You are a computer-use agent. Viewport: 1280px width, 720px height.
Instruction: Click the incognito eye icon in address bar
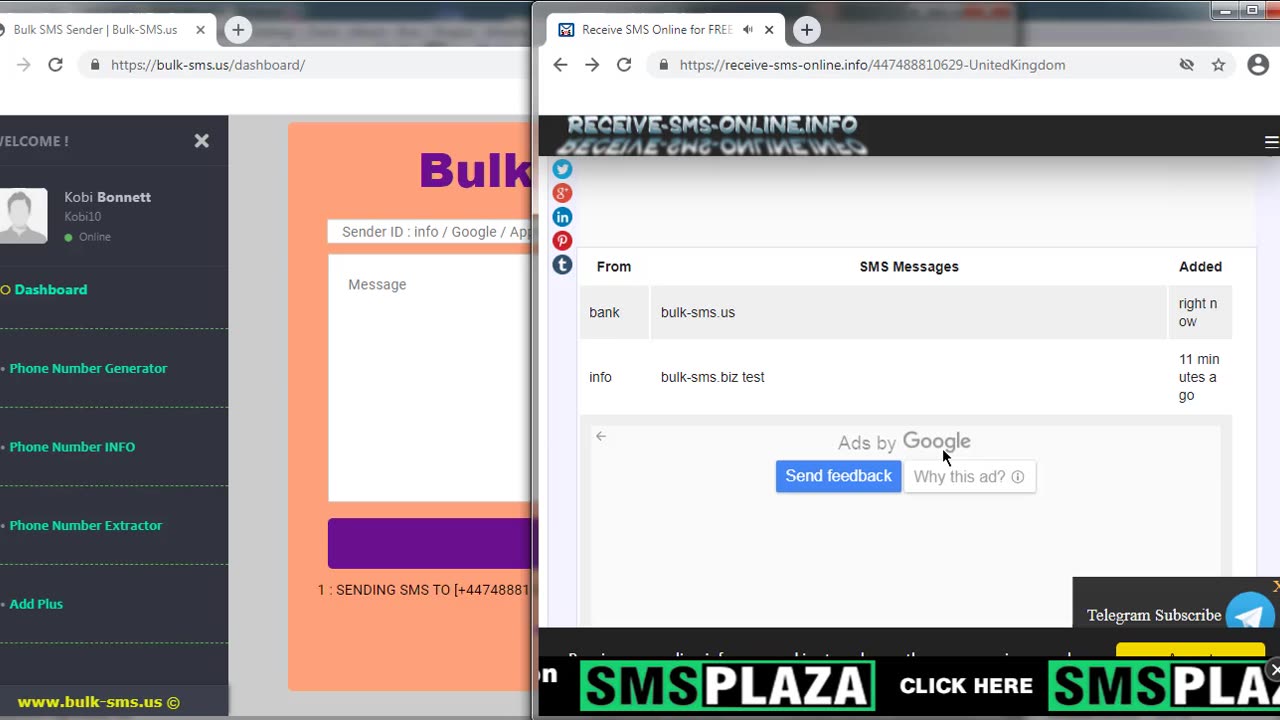click(x=1186, y=65)
